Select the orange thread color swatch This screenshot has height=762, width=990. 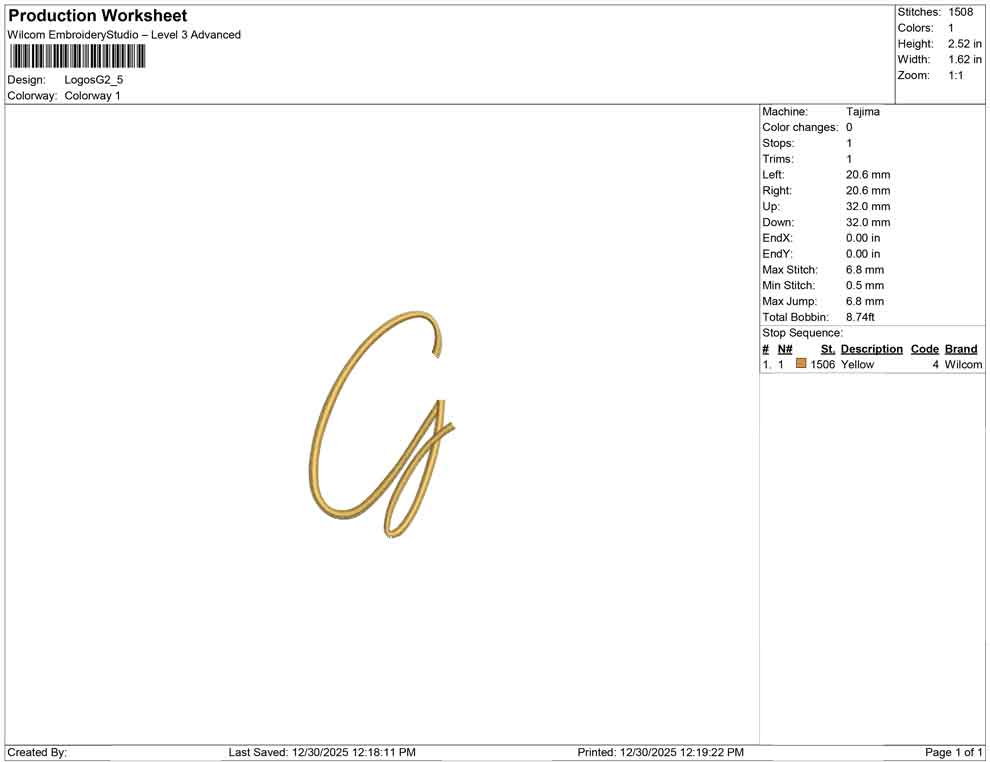(800, 364)
